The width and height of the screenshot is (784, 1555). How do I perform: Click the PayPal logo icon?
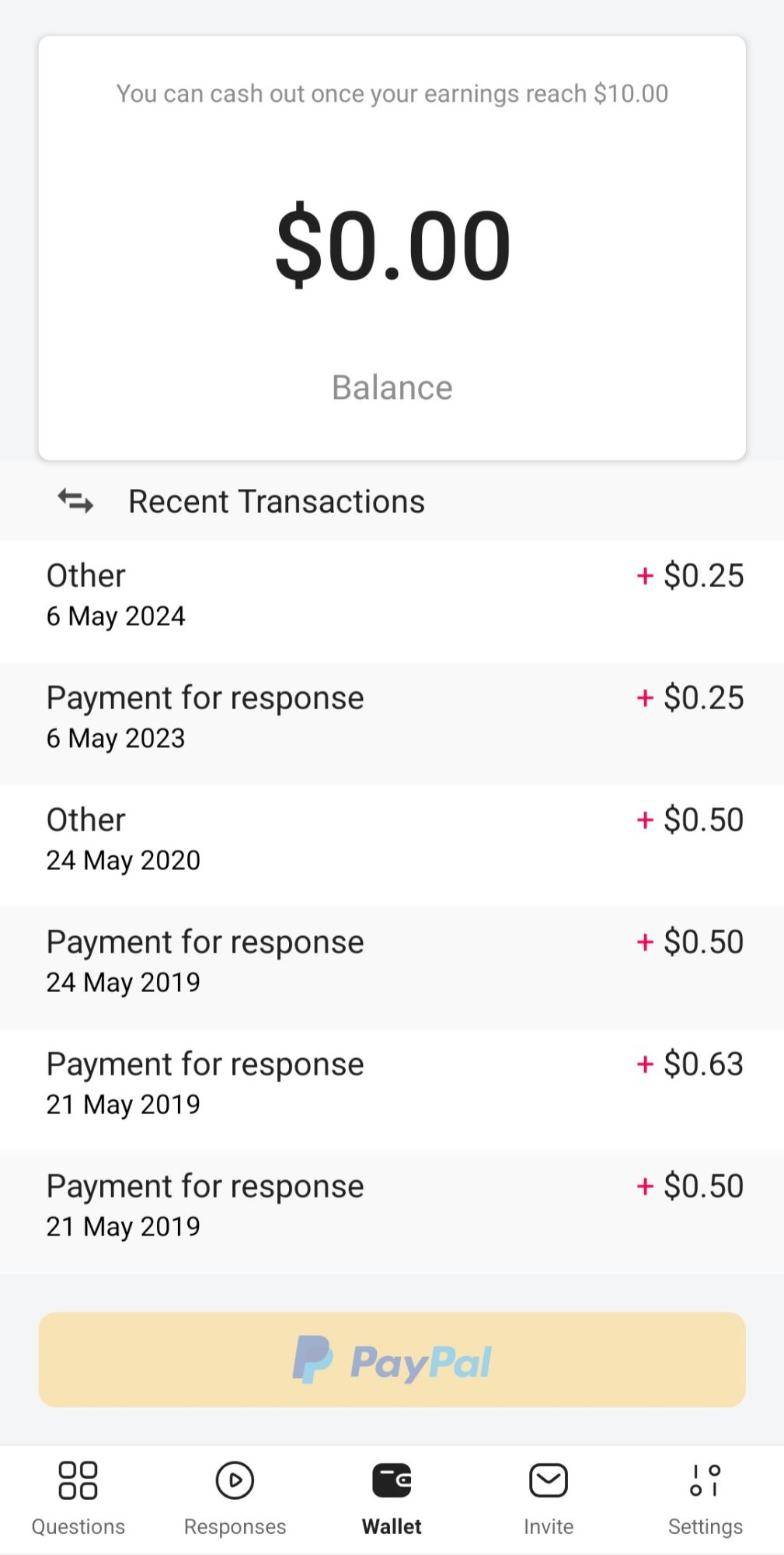[313, 1360]
